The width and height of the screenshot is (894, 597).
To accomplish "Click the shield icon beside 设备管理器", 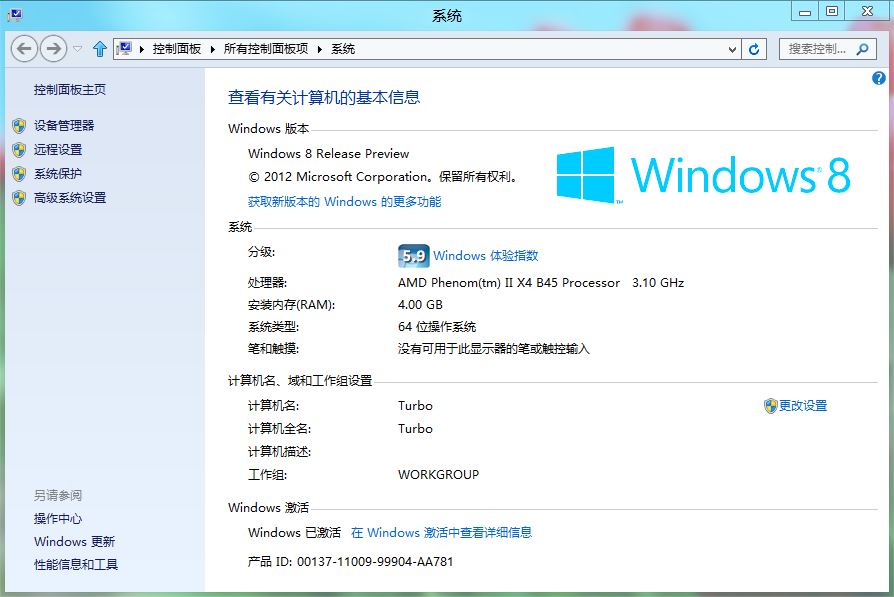I will pyautogui.click(x=19, y=125).
